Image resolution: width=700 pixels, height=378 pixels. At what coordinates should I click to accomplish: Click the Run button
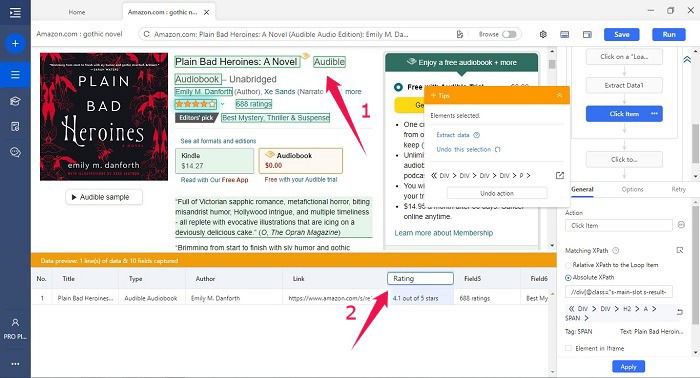click(669, 34)
